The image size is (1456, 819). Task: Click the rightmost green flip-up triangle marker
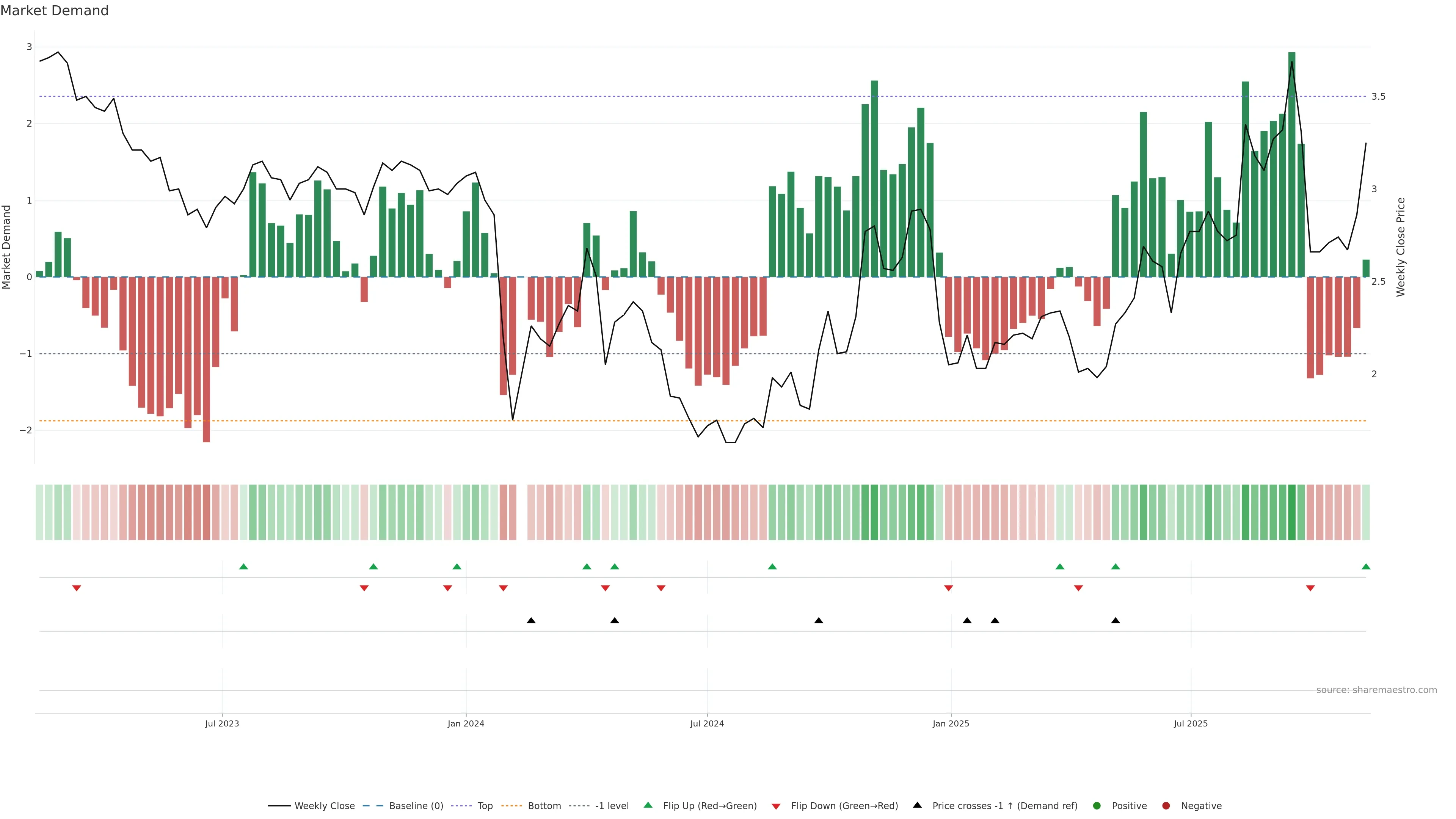click(x=1365, y=566)
